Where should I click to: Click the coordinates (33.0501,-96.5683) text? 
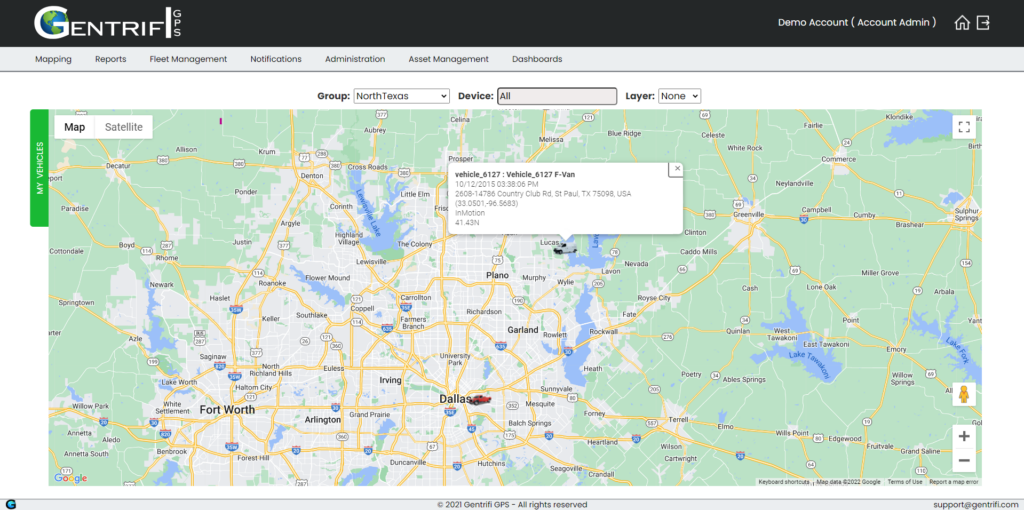(487, 204)
